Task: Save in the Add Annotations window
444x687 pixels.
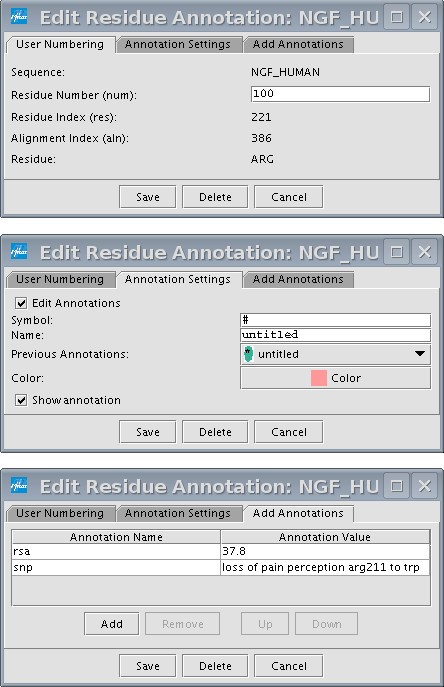Action: [148, 666]
